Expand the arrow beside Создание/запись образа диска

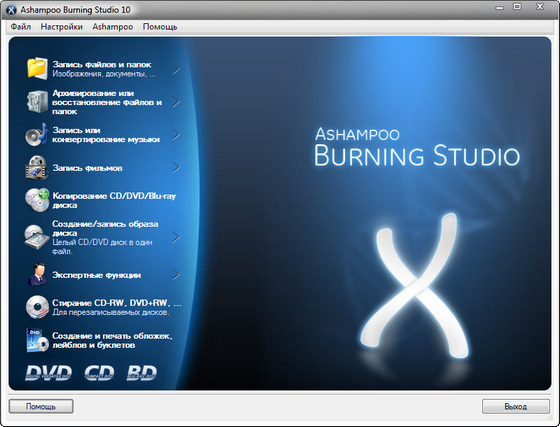176,237
